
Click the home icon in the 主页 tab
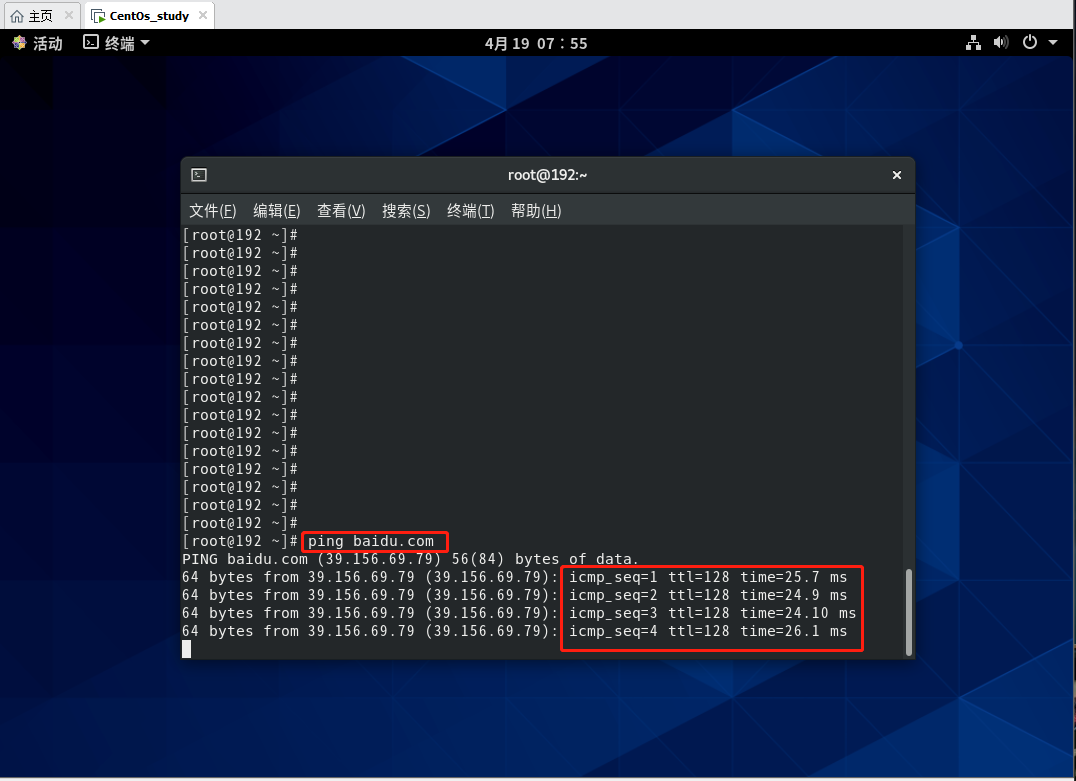tap(17, 16)
